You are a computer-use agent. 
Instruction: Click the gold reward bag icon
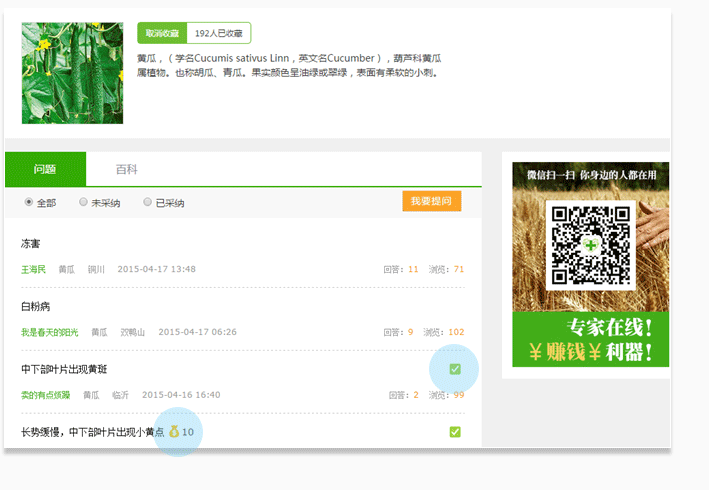pyautogui.click(x=173, y=432)
